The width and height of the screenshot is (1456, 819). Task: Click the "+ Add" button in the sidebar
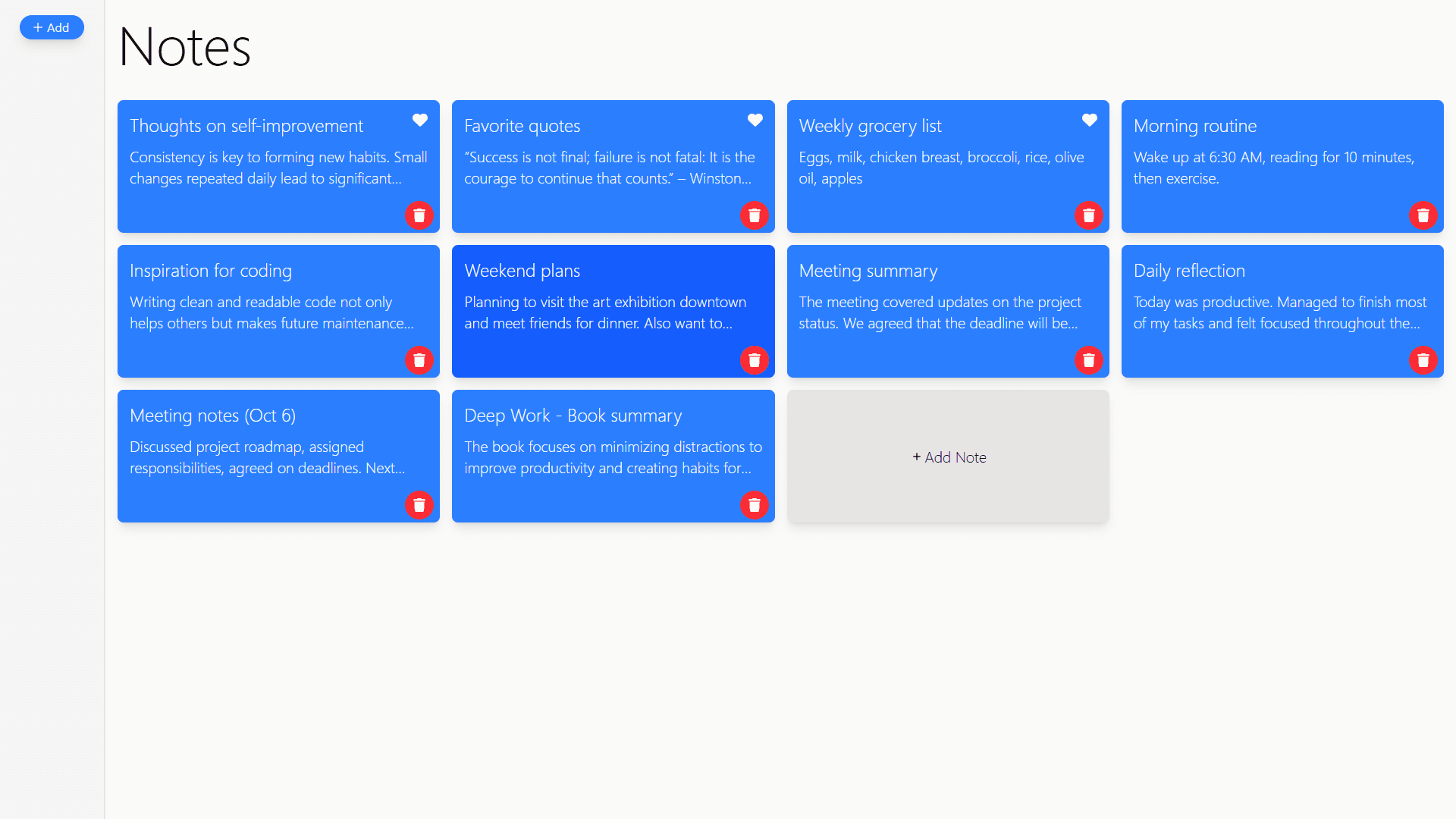(52, 27)
